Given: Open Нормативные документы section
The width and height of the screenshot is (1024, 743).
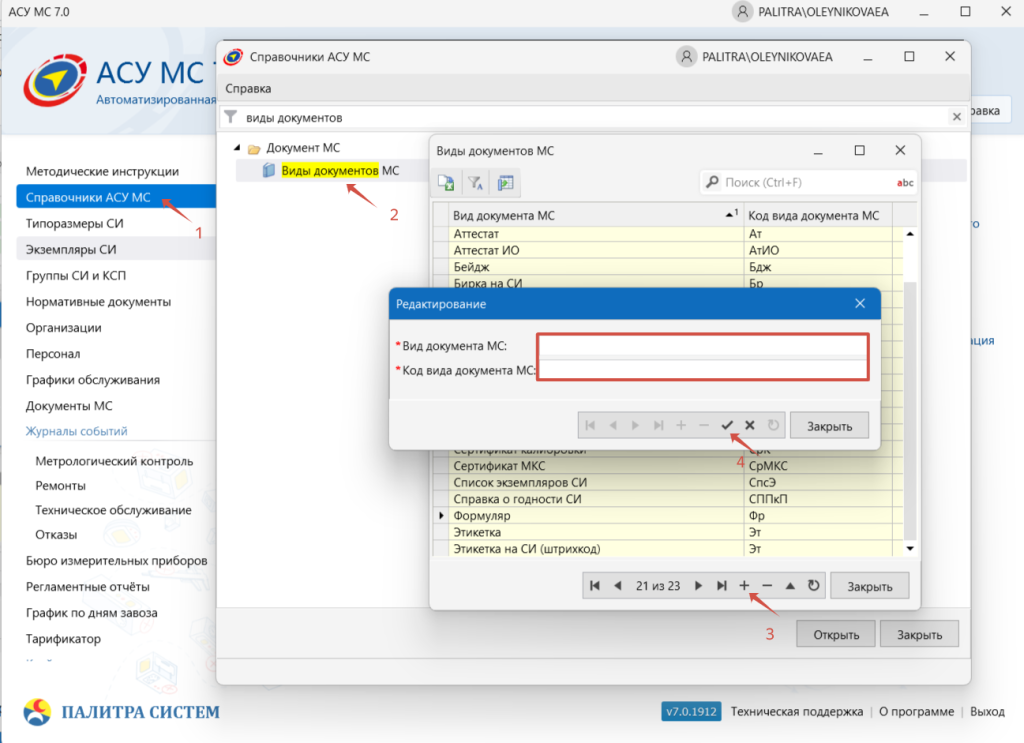Looking at the screenshot, I should (x=99, y=302).
